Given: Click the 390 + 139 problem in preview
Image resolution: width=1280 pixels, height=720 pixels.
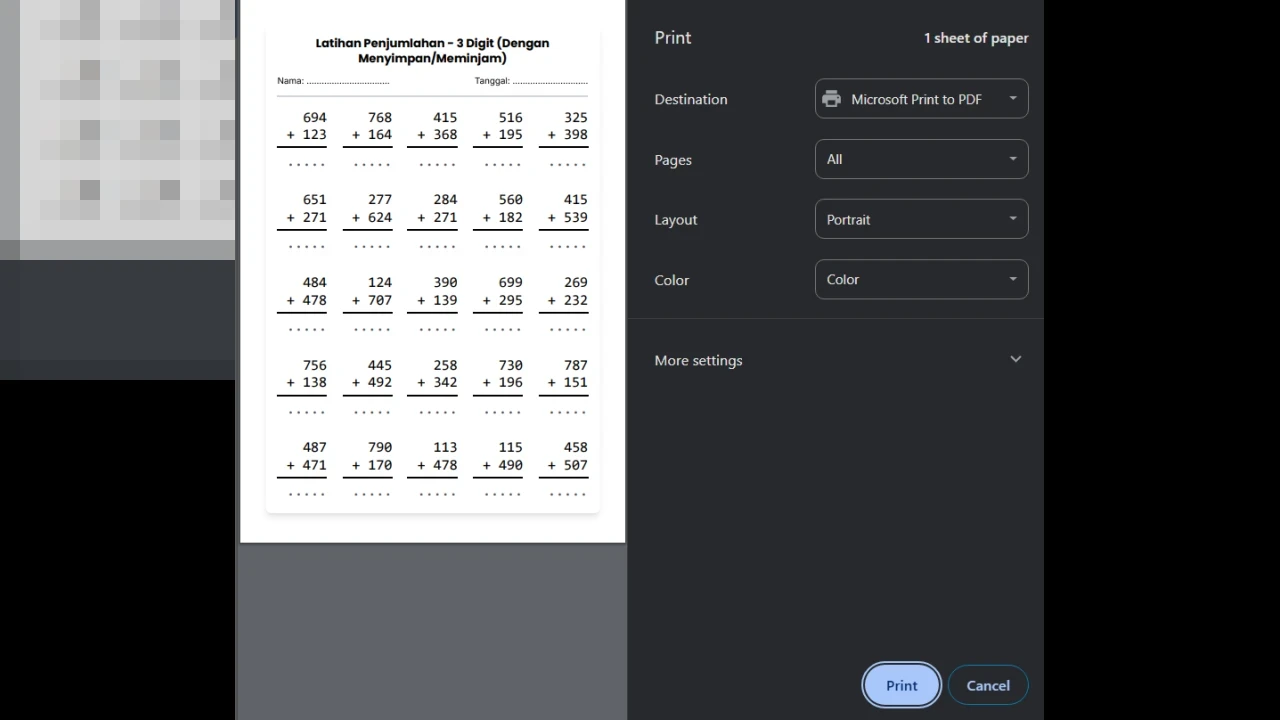Looking at the screenshot, I should pyautogui.click(x=434, y=291).
